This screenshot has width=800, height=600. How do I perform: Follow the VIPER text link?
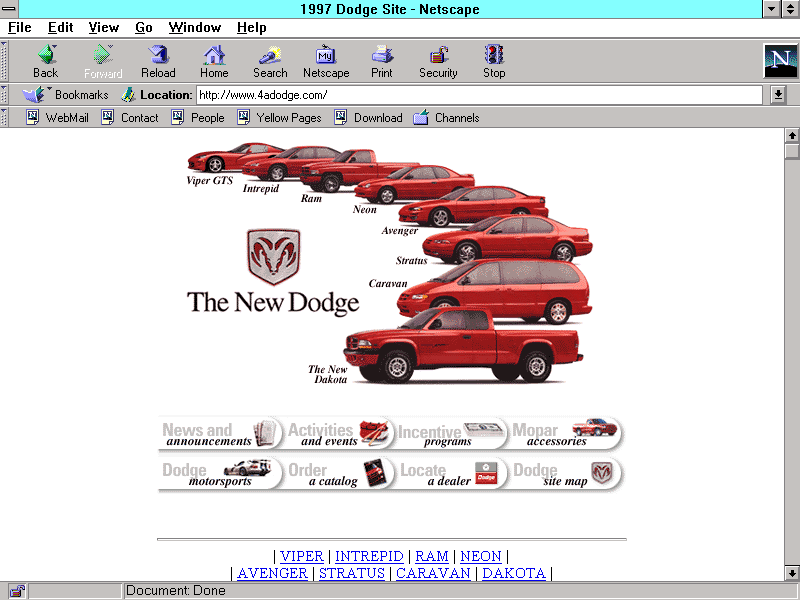[301, 556]
